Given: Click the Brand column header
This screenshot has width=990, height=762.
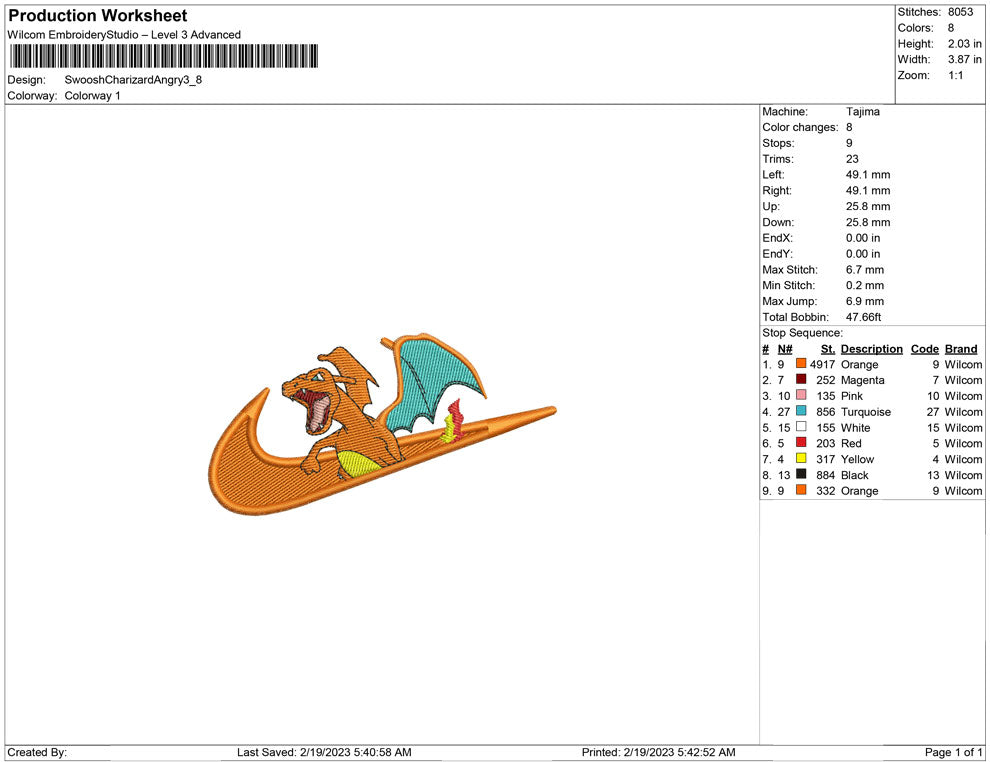Looking at the screenshot, I should click(x=961, y=349).
